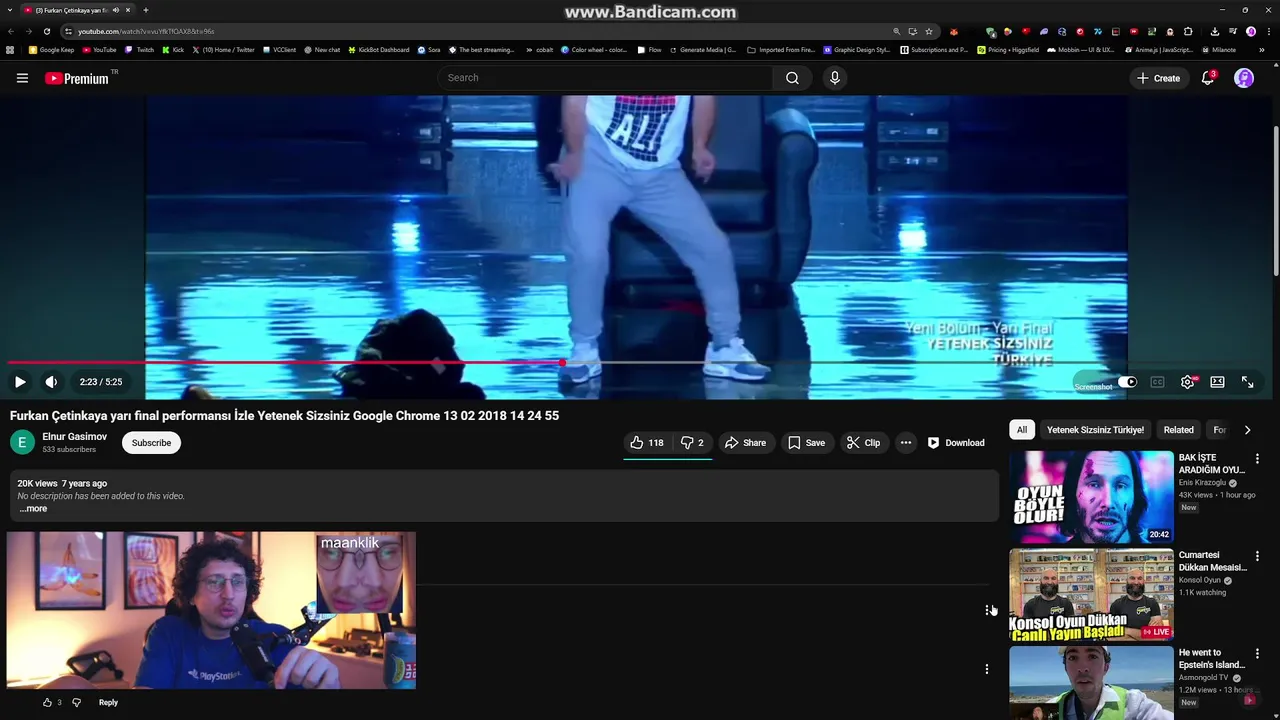Open options menu for Epstein's Island video
Viewport: 1280px width, 720px height.
pyautogui.click(x=1257, y=654)
